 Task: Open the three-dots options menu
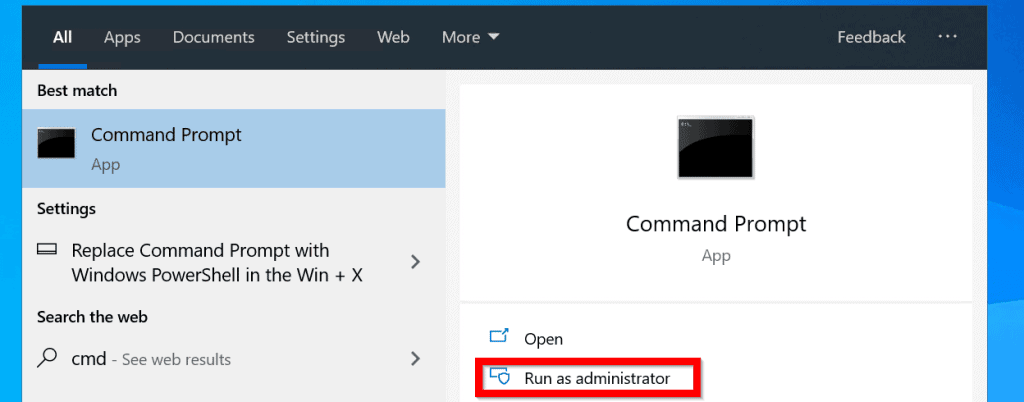click(x=947, y=37)
